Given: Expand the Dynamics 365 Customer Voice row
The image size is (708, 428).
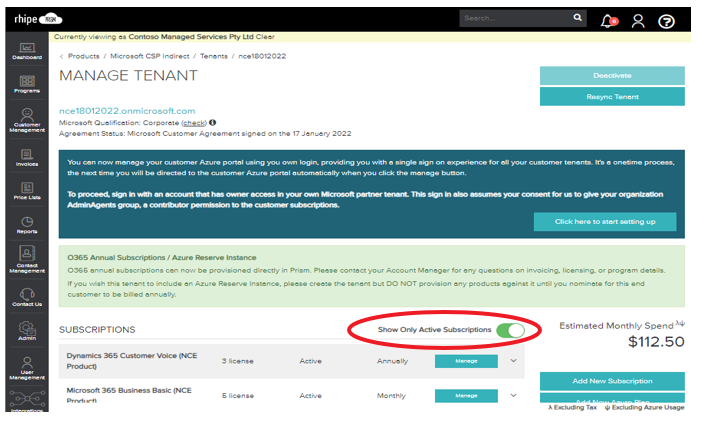Looking at the screenshot, I should click(x=513, y=361).
